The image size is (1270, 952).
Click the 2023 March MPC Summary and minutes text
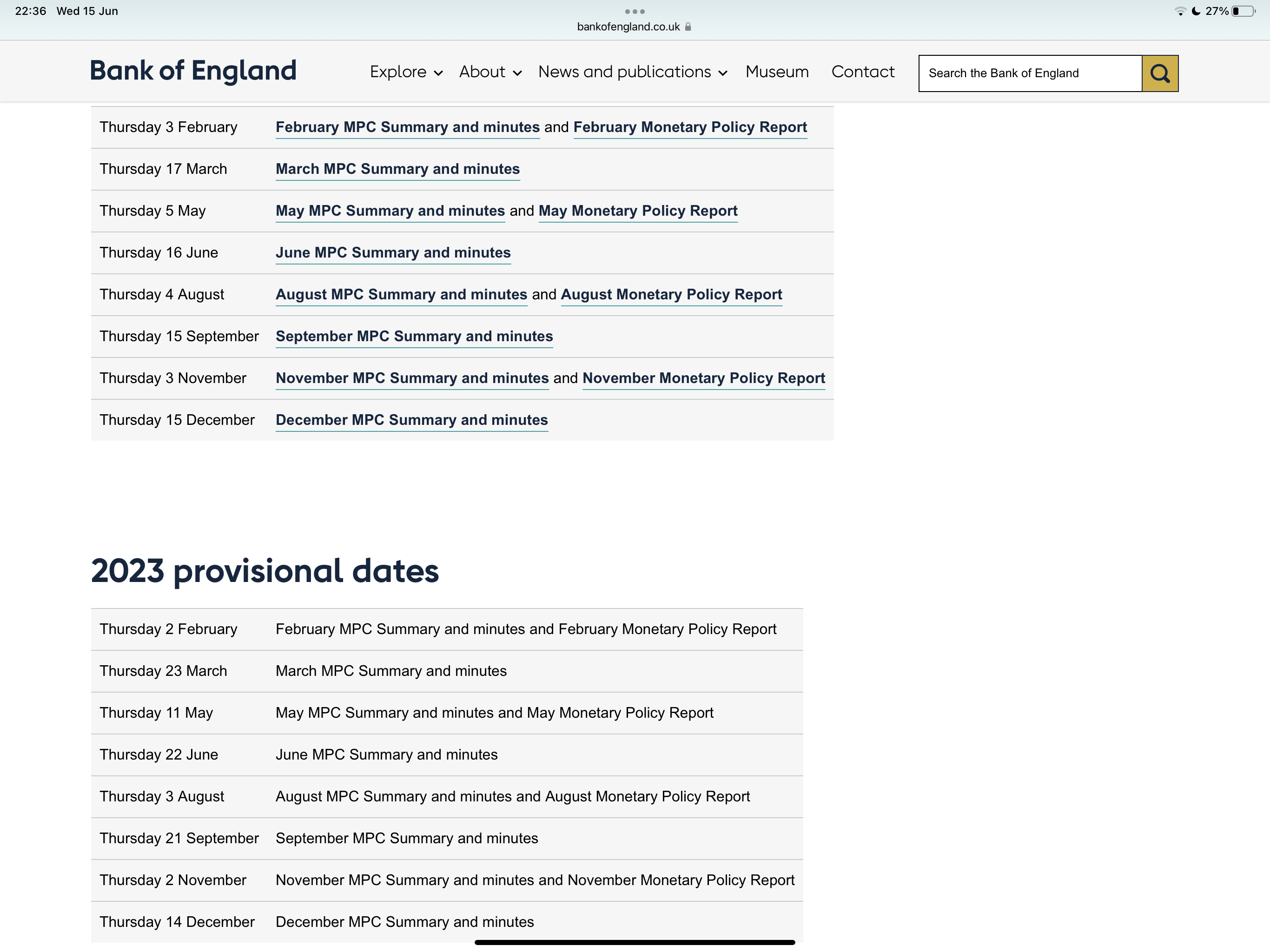(x=391, y=671)
